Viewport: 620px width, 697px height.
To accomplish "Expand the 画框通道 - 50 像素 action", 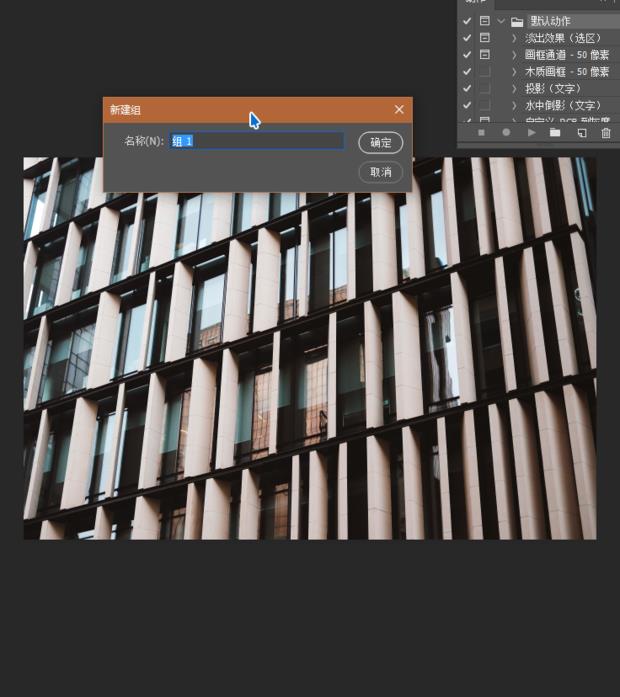I will pyautogui.click(x=514, y=55).
